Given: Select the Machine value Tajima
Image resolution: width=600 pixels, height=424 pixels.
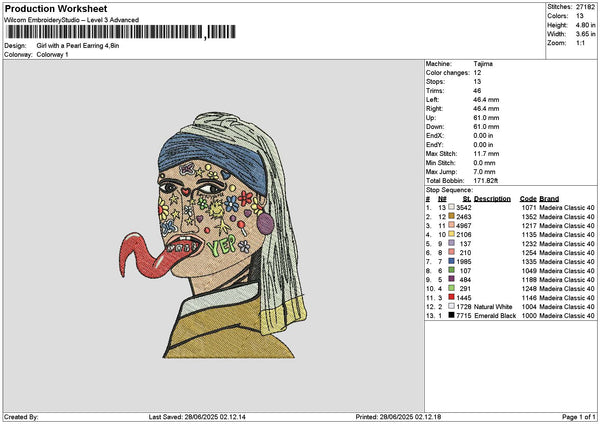Looking at the screenshot, I should point(483,64).
